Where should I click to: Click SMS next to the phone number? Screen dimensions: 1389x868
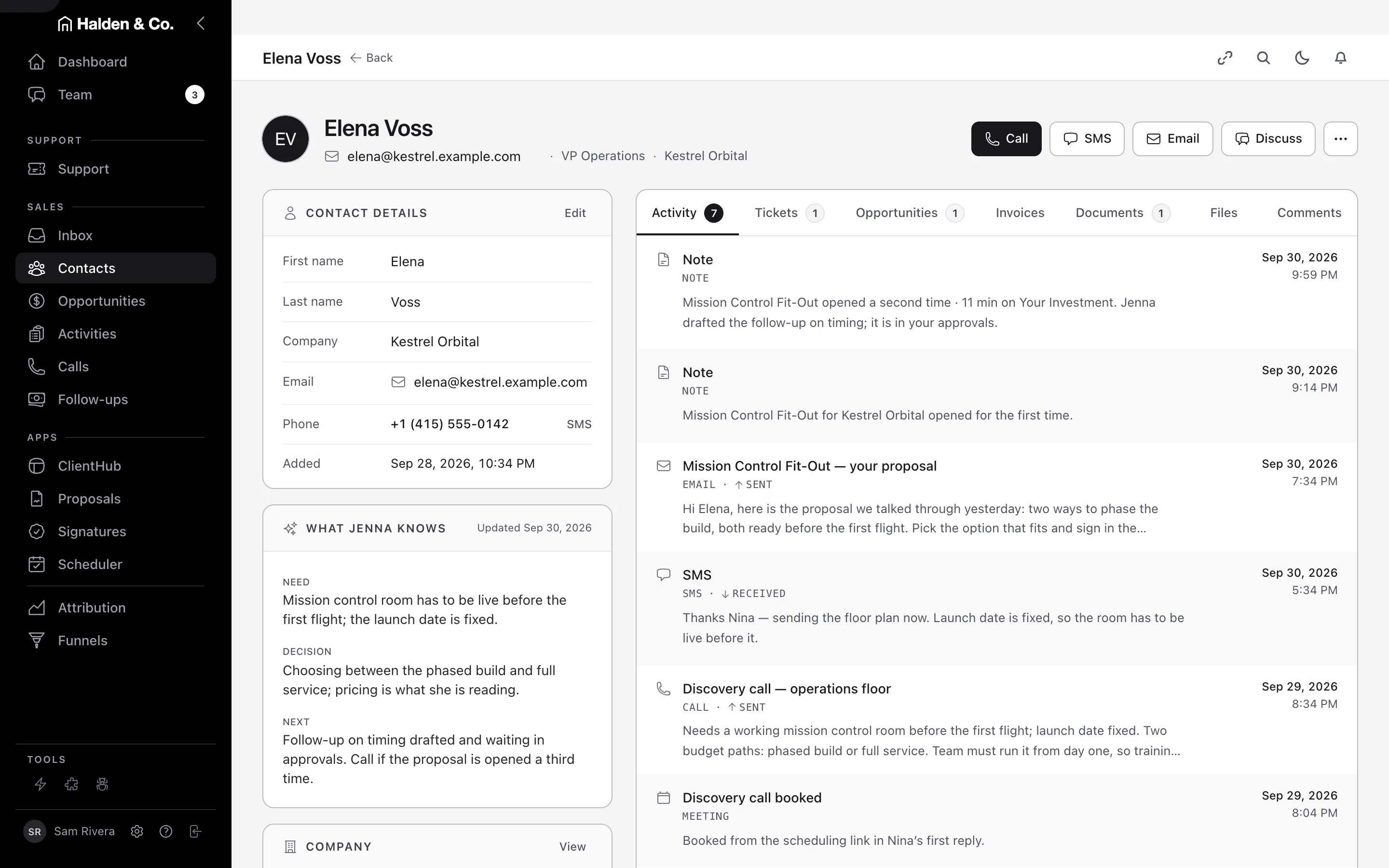click(579, 424)
